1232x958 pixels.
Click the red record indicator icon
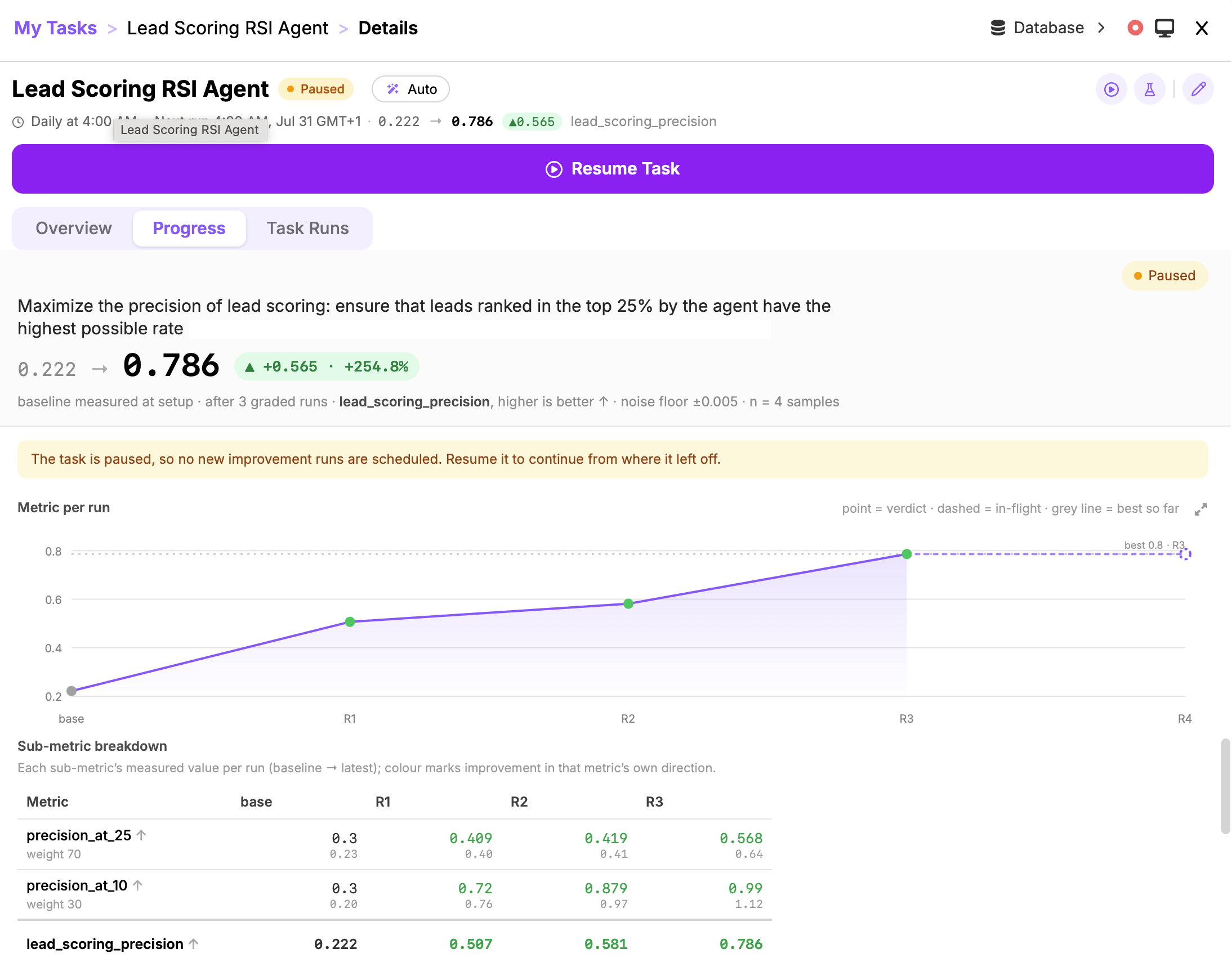(x=1136, y=28)
